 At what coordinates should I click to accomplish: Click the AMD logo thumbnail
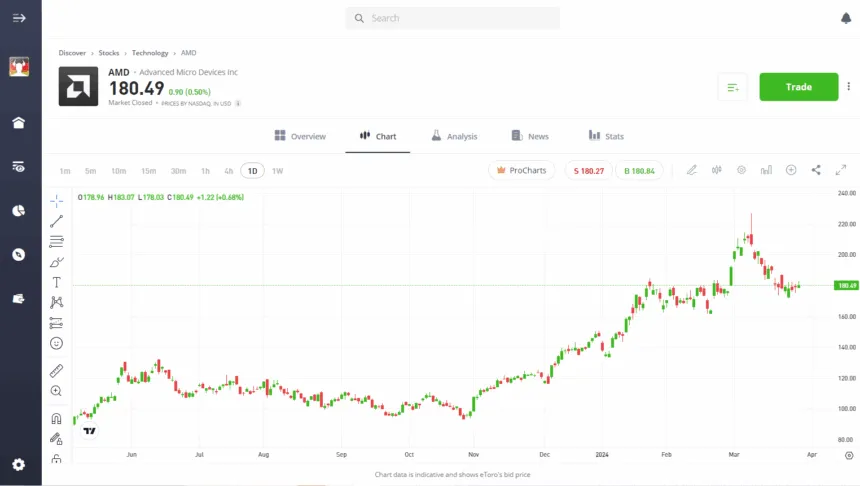(78, 86)
